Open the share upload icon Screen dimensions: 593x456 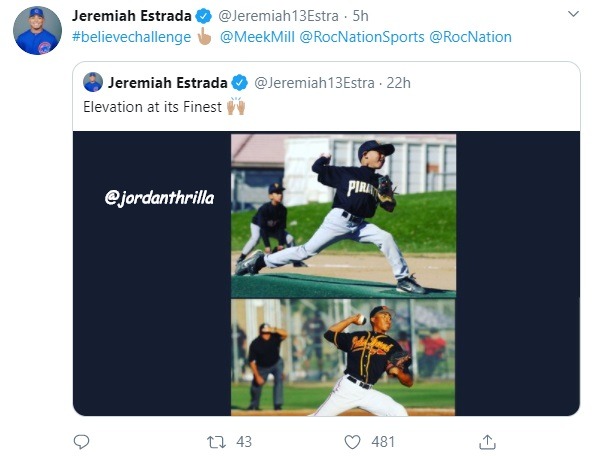(487, 442)
